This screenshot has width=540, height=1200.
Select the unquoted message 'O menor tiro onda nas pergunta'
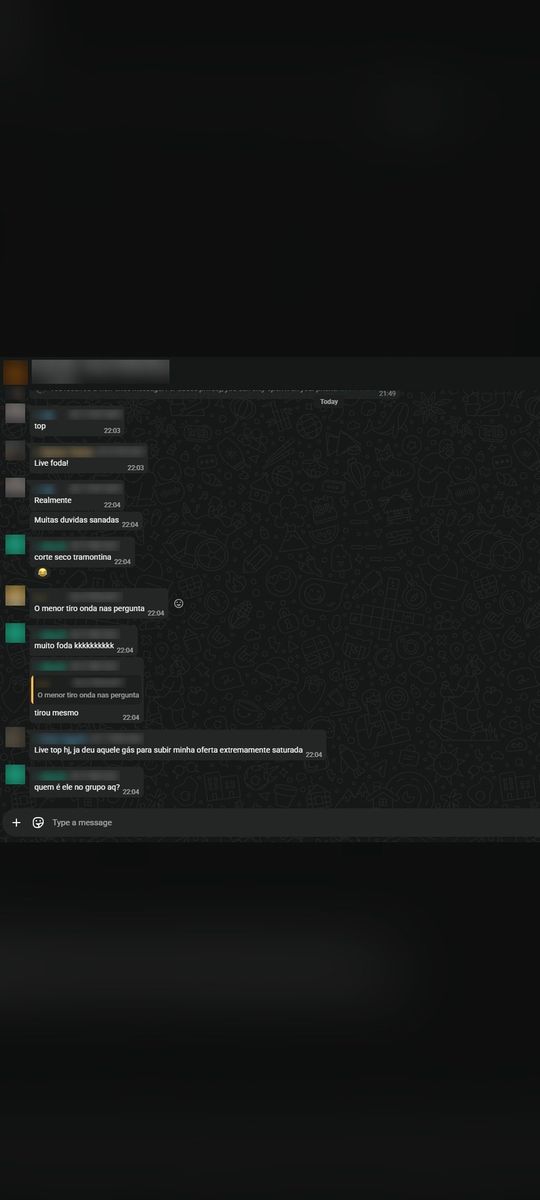89,608
